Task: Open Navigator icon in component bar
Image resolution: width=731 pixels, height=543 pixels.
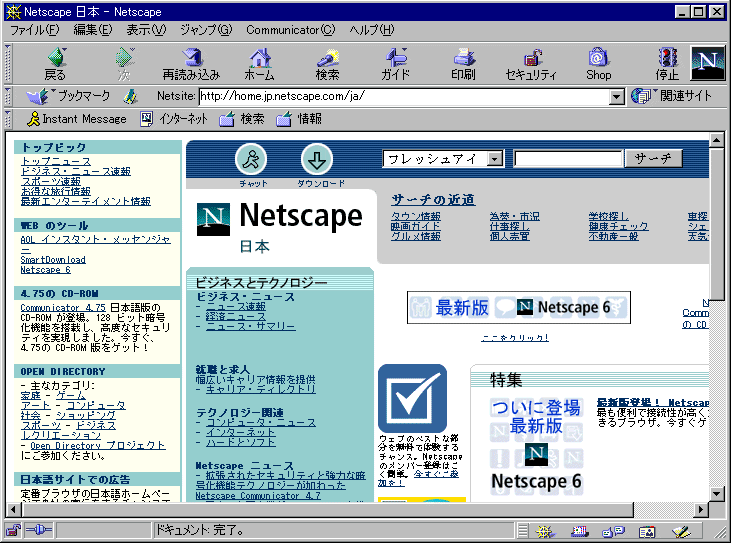Action: click(x=543, y=531)
